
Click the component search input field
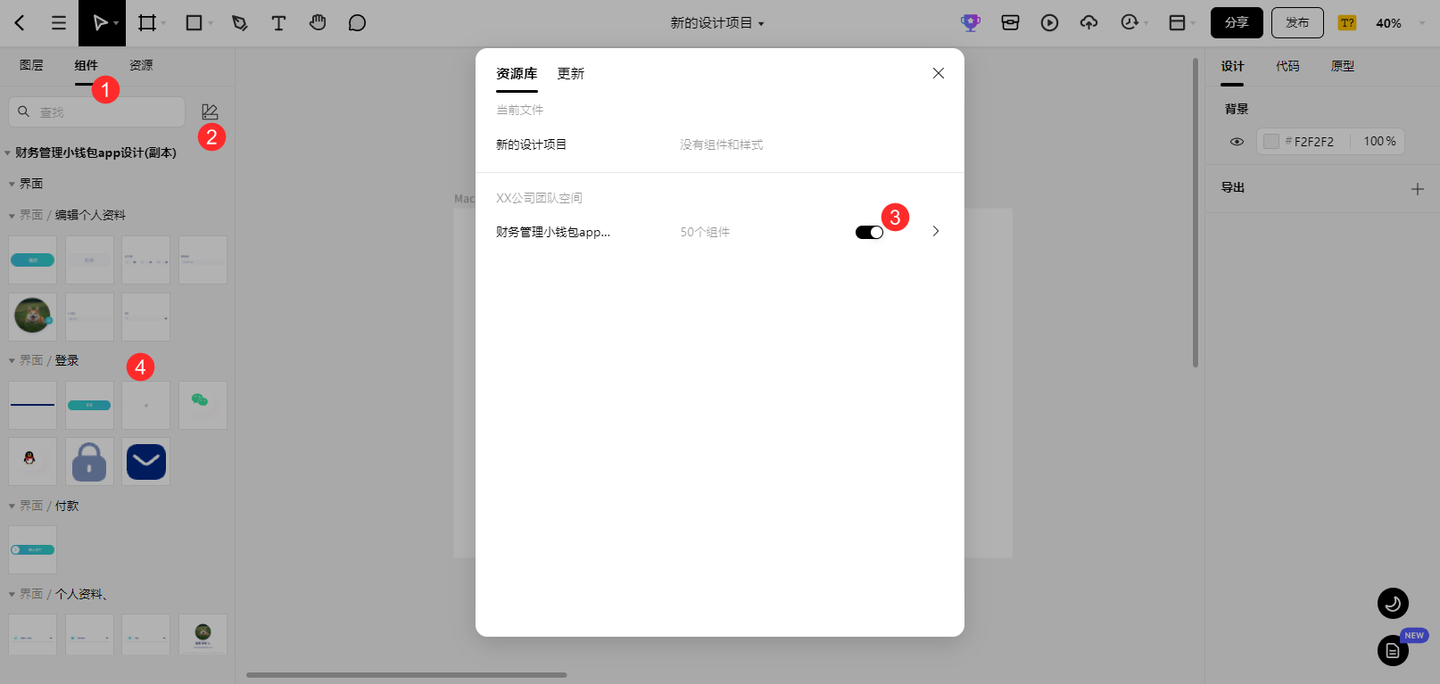(x=96, y=111)
